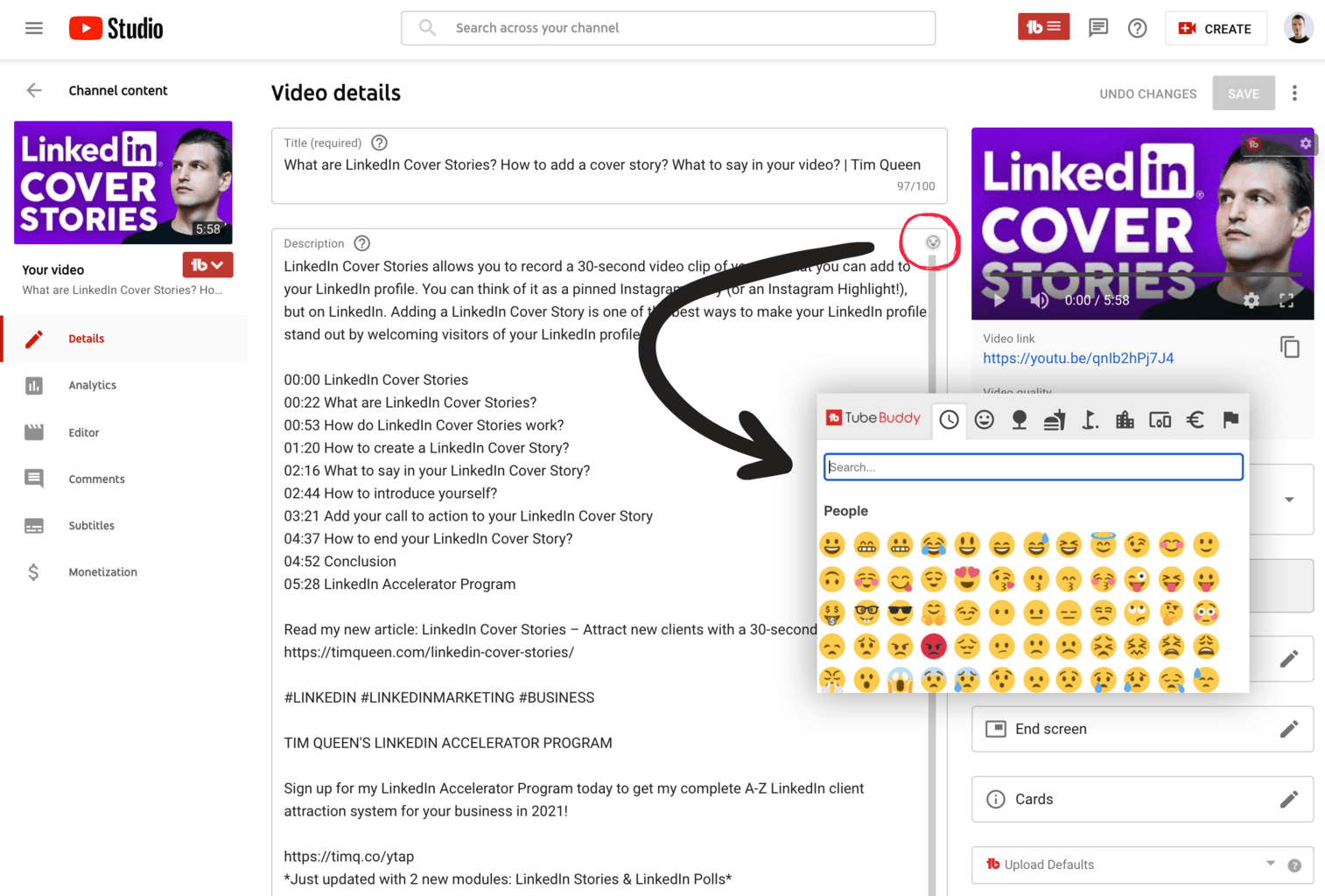Insert the heart eyes emoji

pyautogui.click(x=967, y=579)
